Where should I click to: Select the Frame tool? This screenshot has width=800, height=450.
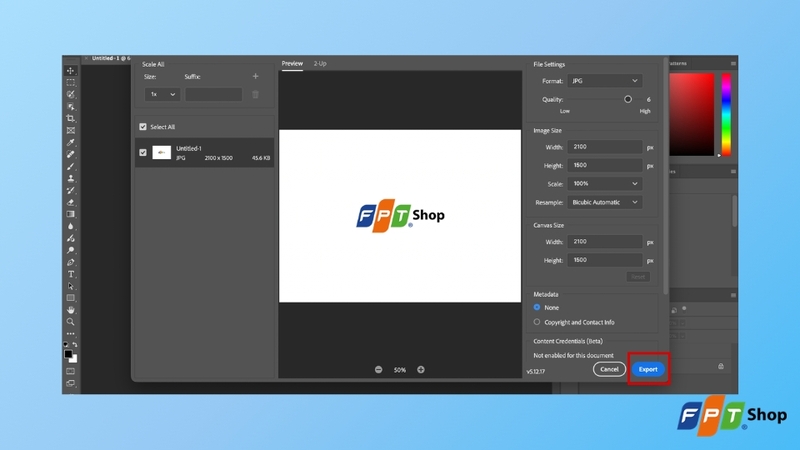coord(70,131)
